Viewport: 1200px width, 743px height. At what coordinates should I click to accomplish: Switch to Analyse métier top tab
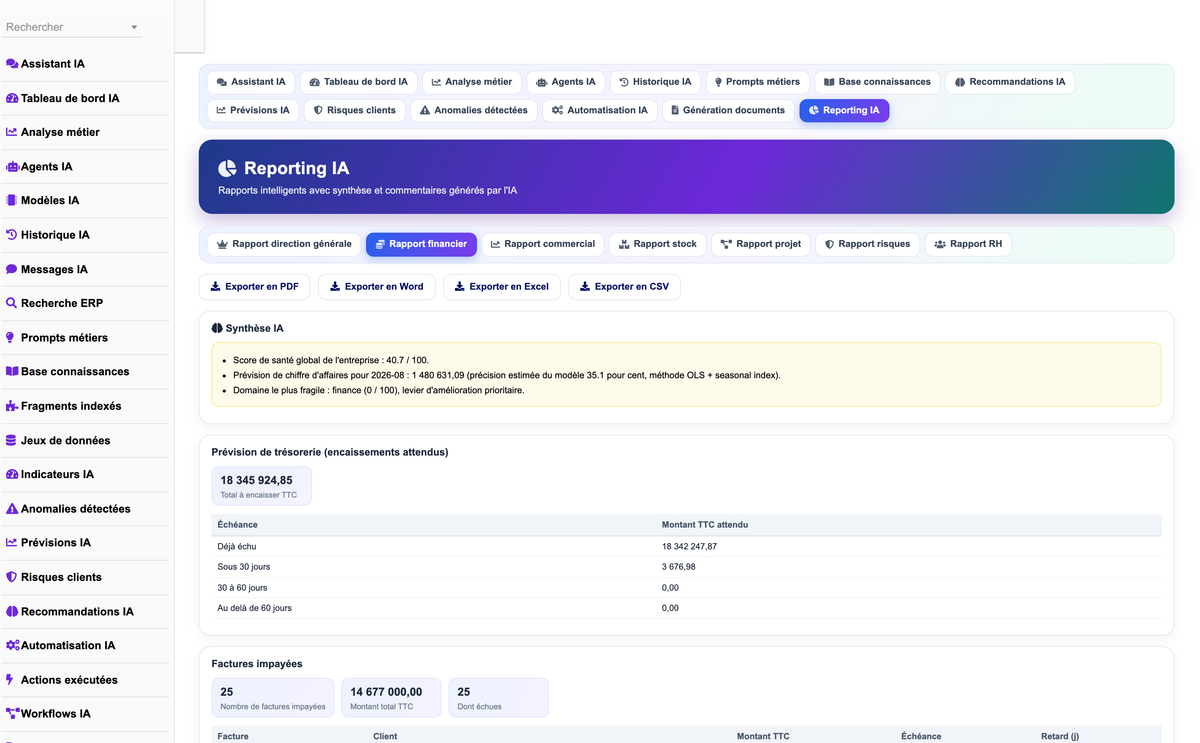(472, 82)
